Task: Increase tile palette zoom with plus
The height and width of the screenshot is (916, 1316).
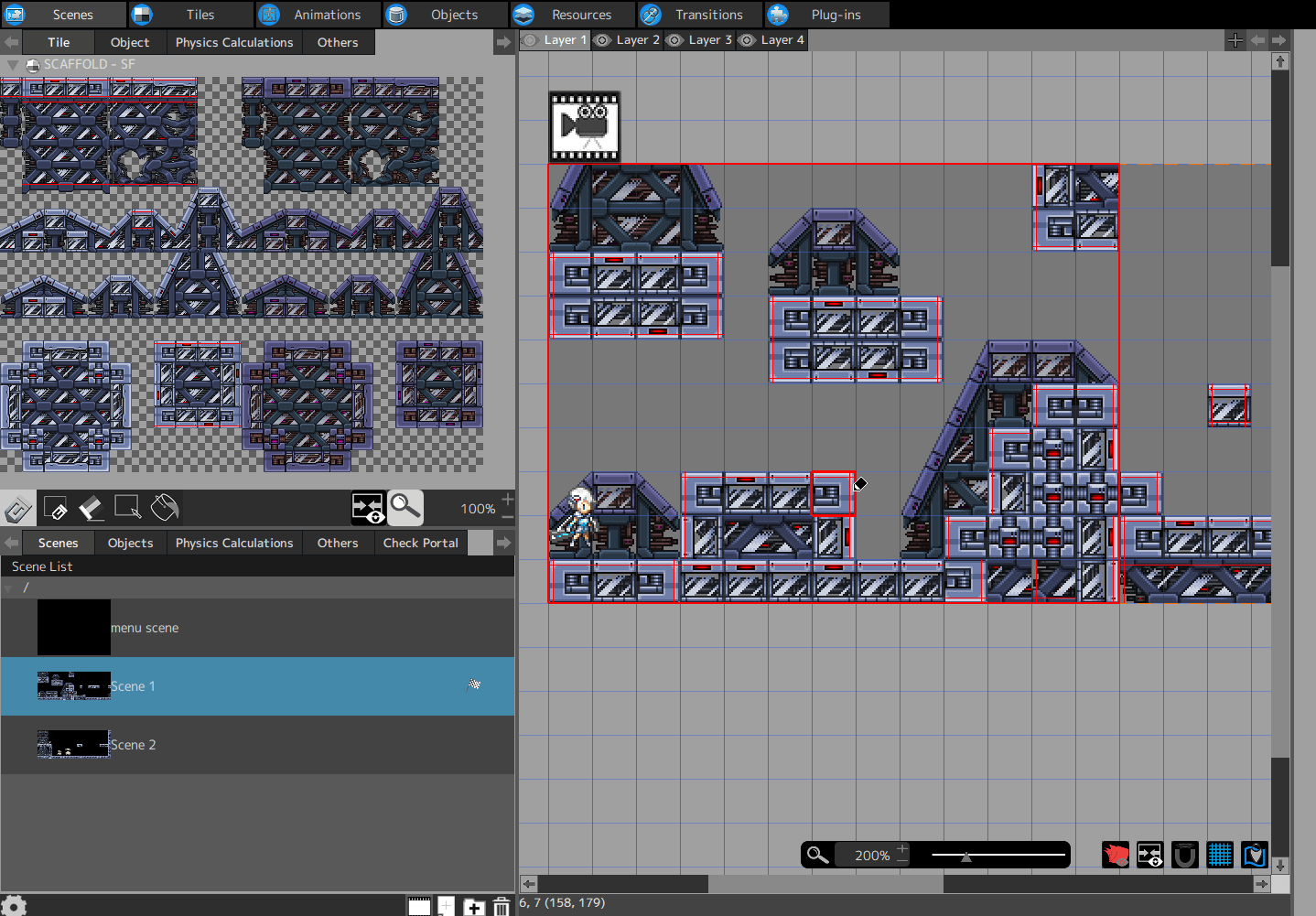Action: (507, 499)
